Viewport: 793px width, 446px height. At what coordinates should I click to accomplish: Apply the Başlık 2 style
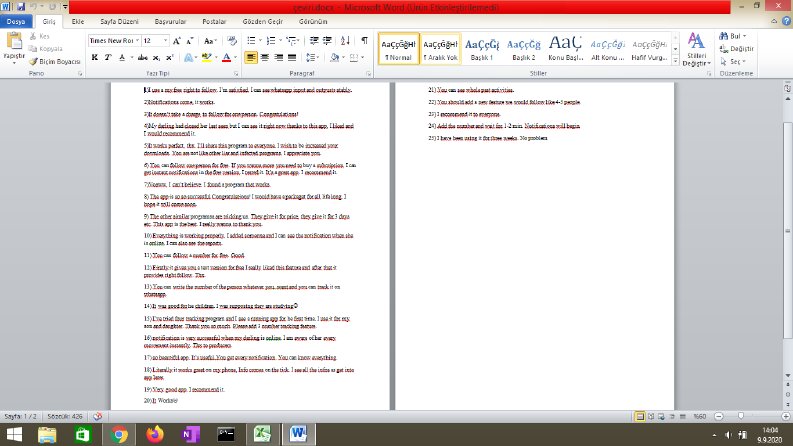tap(523, 49)
